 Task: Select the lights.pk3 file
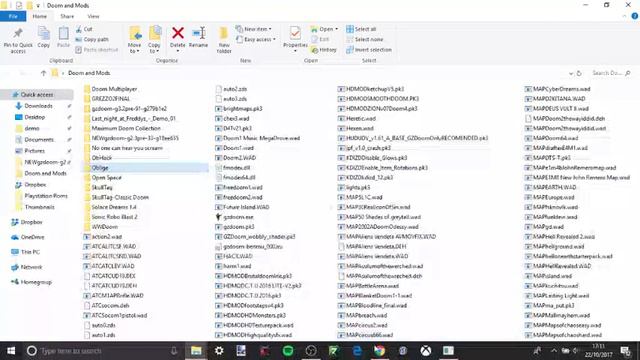[x=354, y=187]
